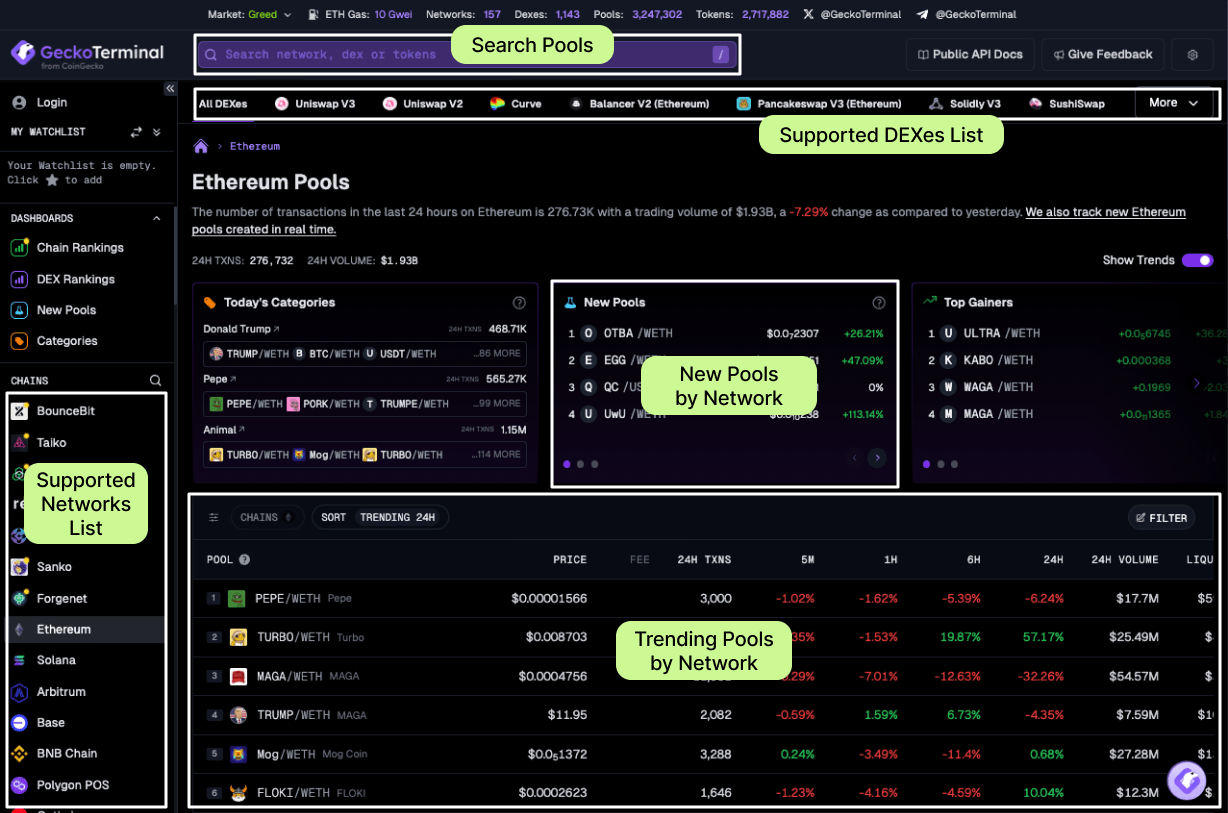
Task: Open the Telegram @GeckoTerminal link
Action: 966,15
